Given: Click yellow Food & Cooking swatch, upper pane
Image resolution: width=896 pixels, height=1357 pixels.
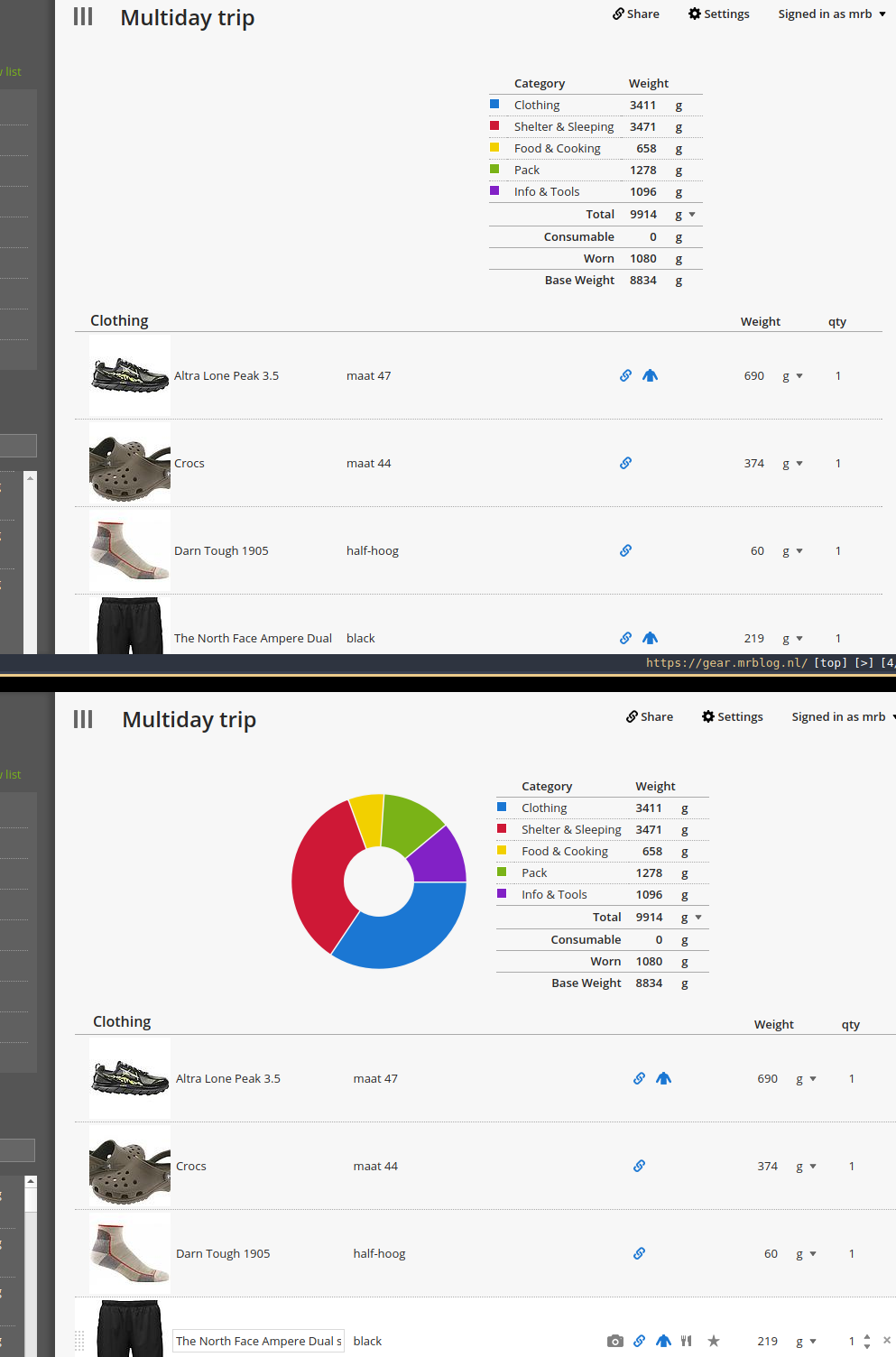Looking at the screenshot, I should click(494, 147).
